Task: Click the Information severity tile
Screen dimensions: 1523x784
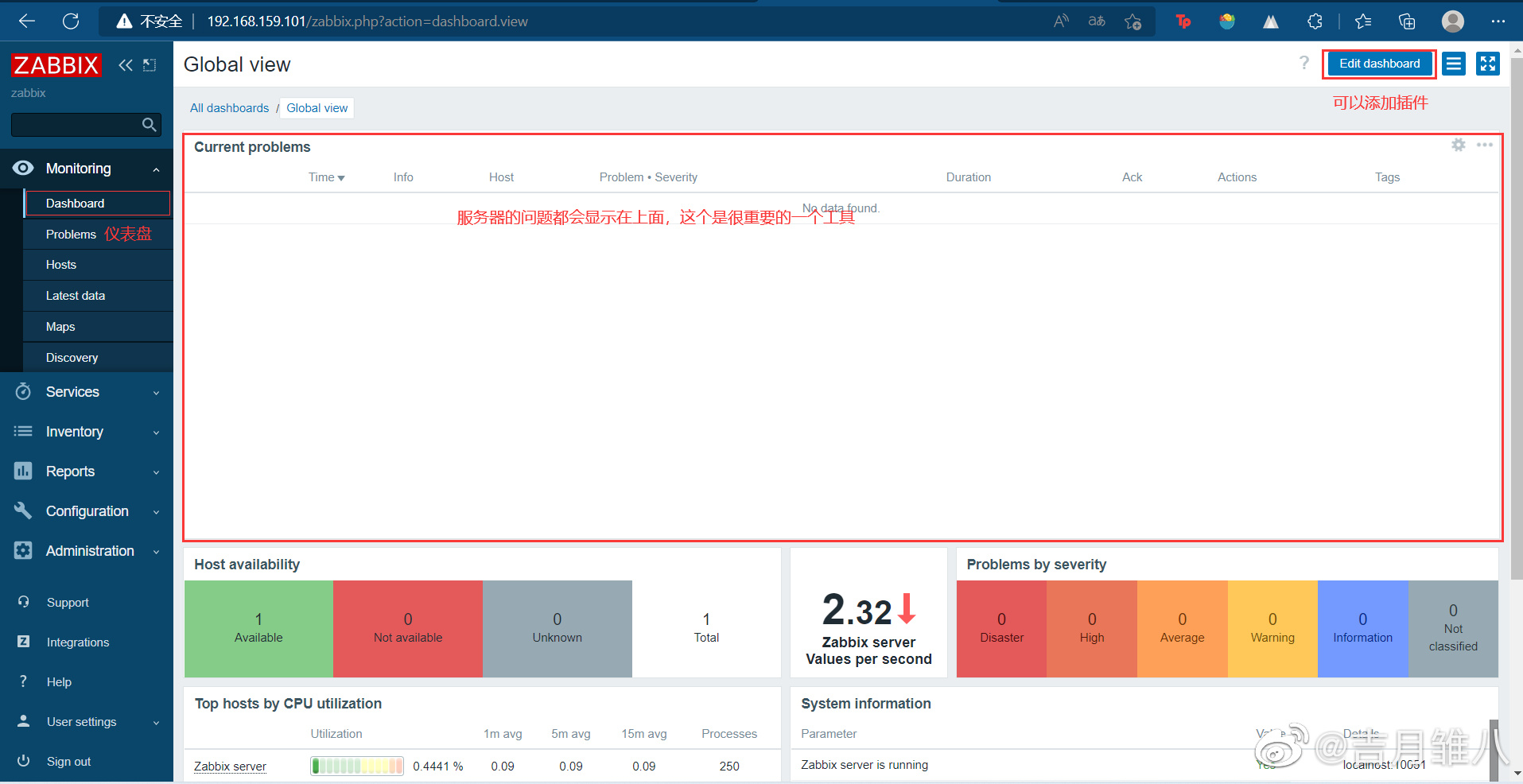Action: (x=1363, y=629)
